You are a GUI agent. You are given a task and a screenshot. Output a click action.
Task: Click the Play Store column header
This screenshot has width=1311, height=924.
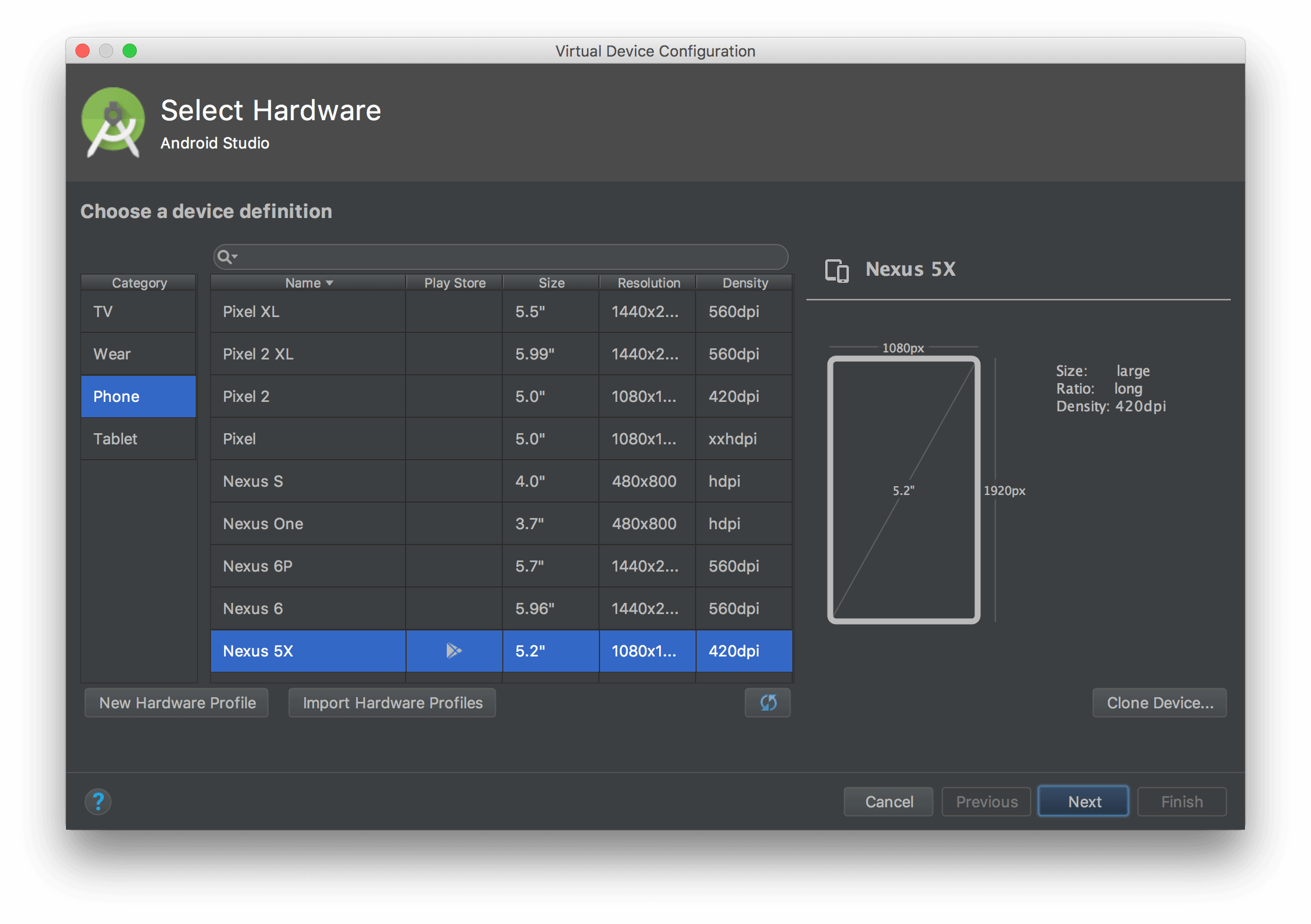[x=454, y=283]
